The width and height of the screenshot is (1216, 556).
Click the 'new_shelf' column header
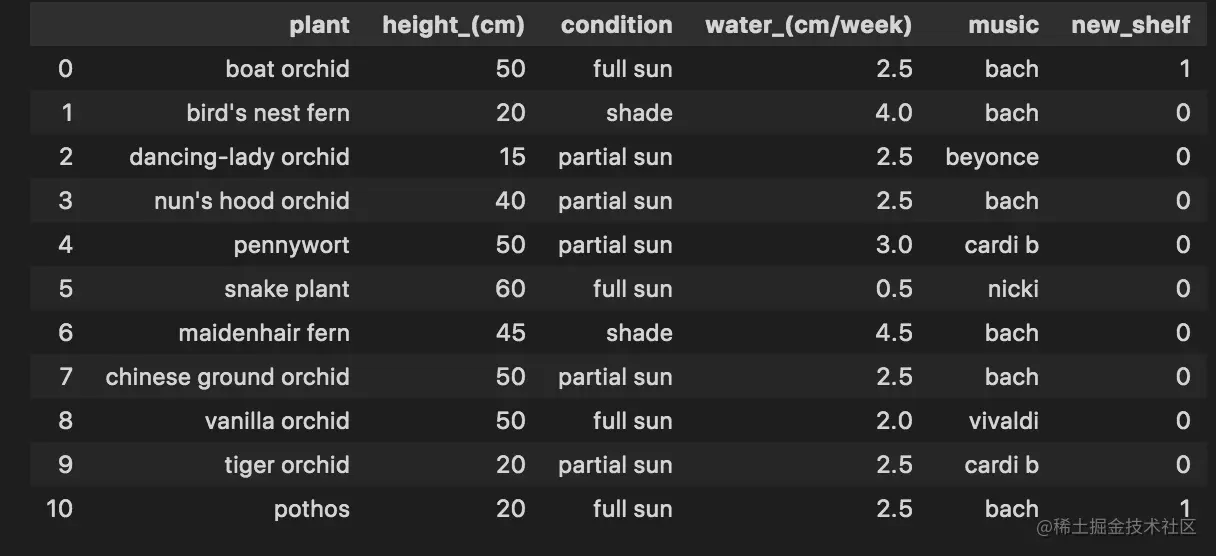(x=1130, y=25)
